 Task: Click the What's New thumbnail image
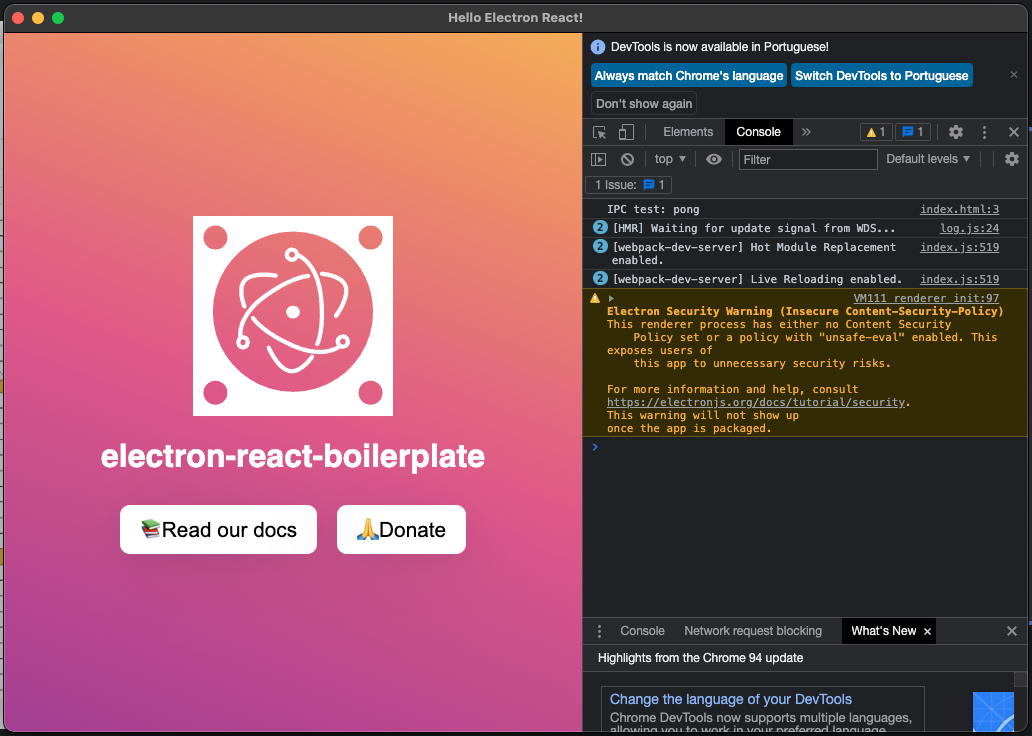pyautogui.click(x=993, y=712)
